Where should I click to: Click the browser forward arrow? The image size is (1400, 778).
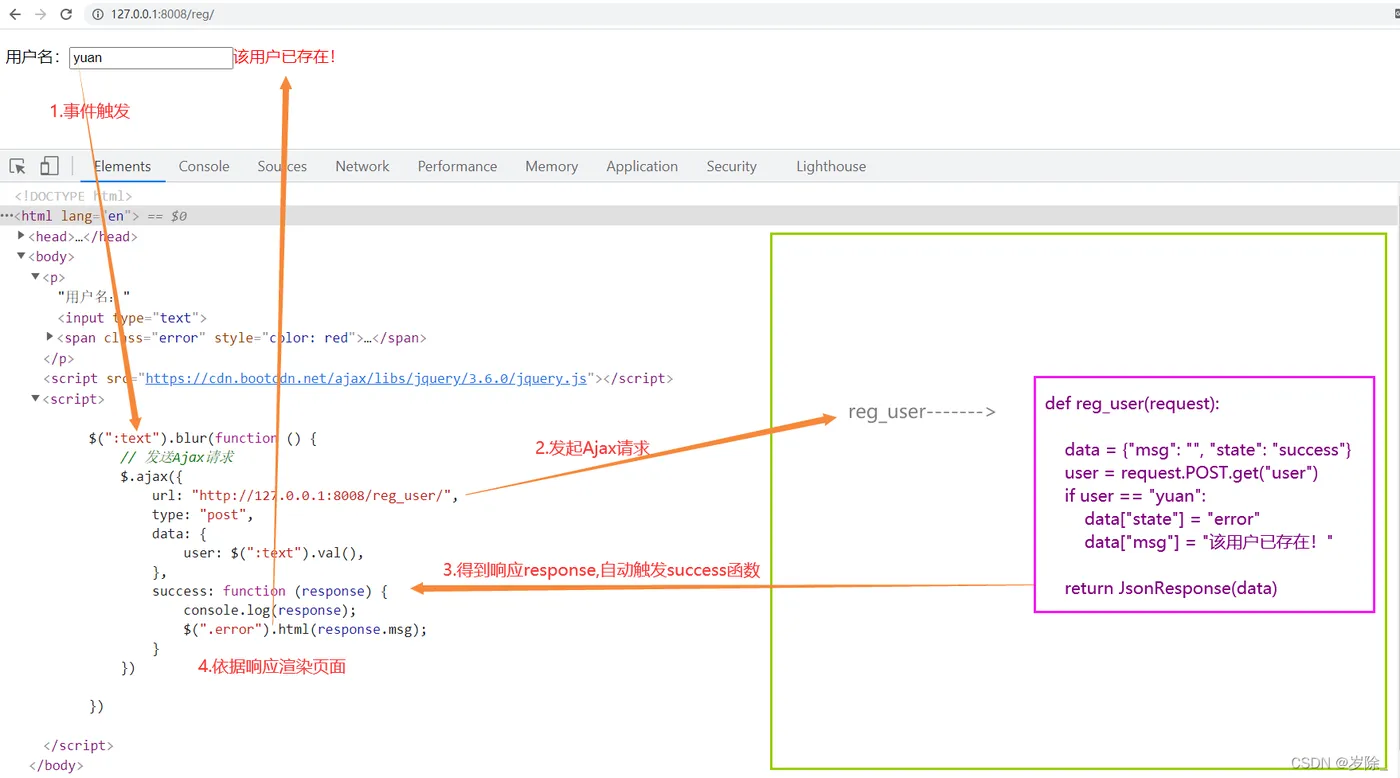click(x=40, y=15)
